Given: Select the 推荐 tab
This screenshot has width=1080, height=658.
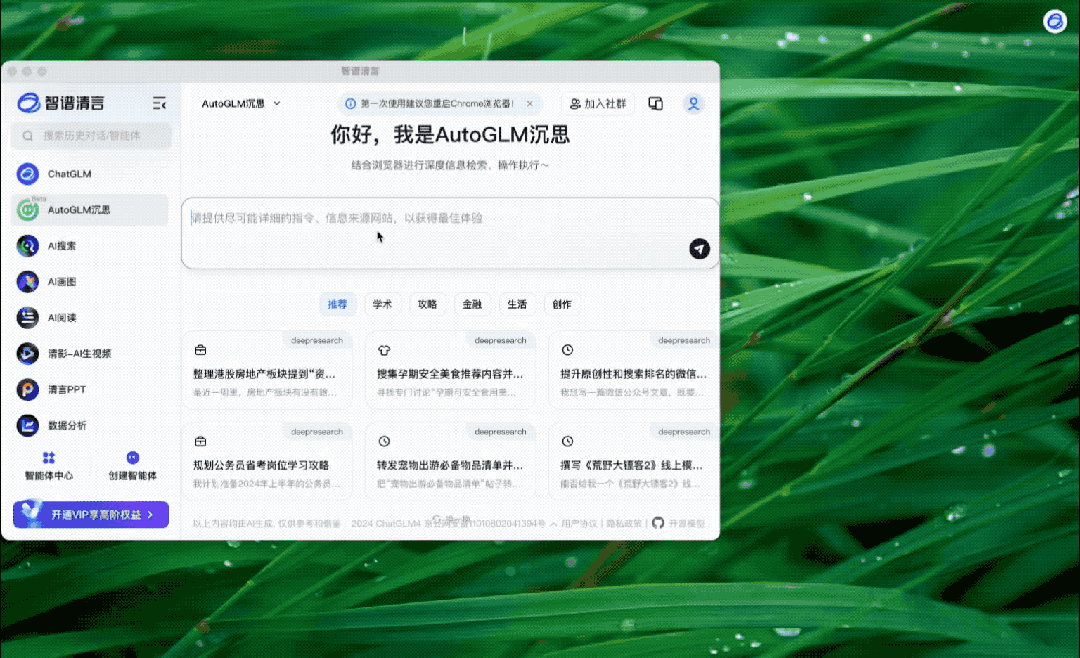Looking at the screenshot, I should [x=338, y=304].
